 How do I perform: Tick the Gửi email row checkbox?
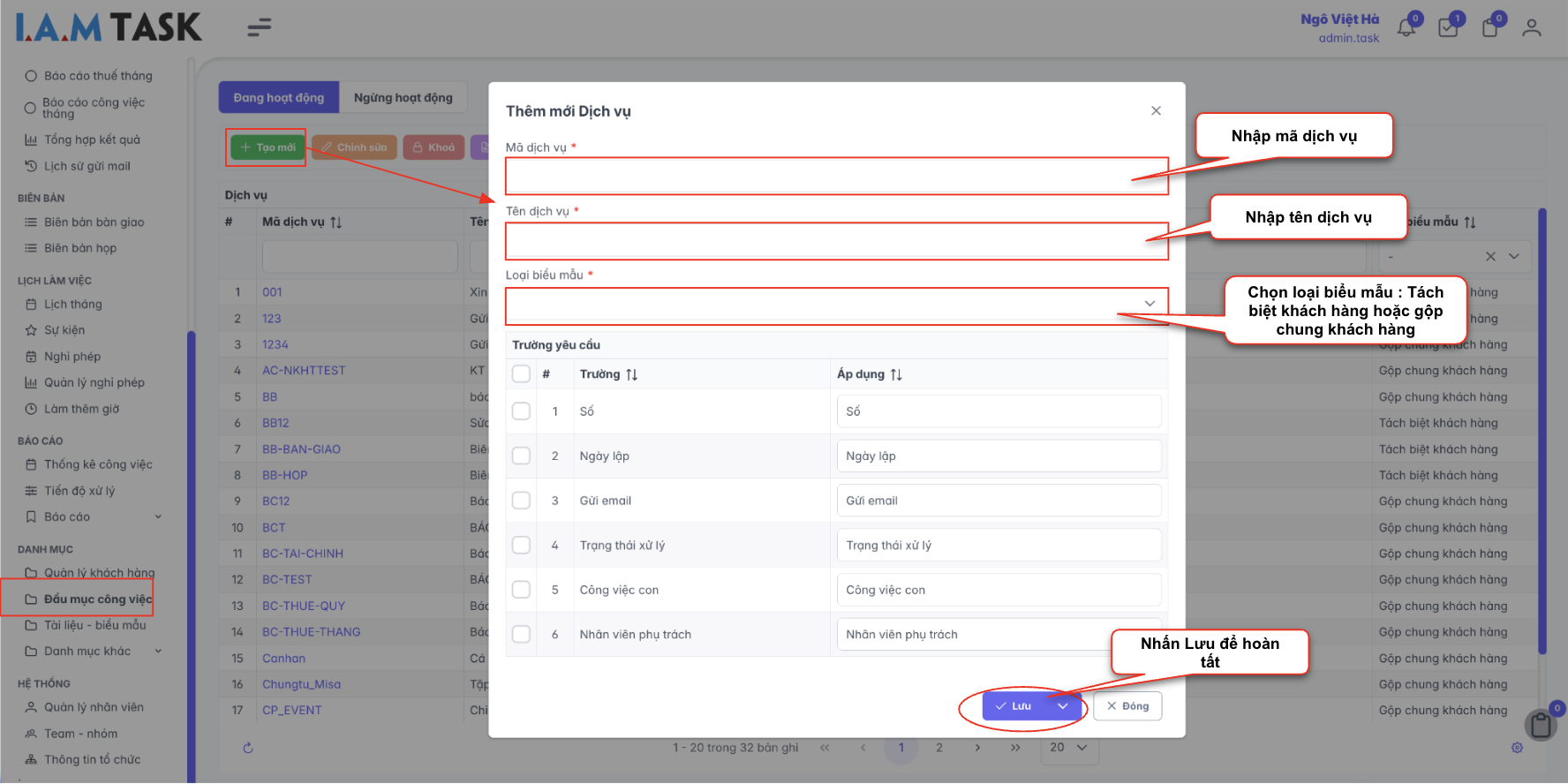point(522,501)
